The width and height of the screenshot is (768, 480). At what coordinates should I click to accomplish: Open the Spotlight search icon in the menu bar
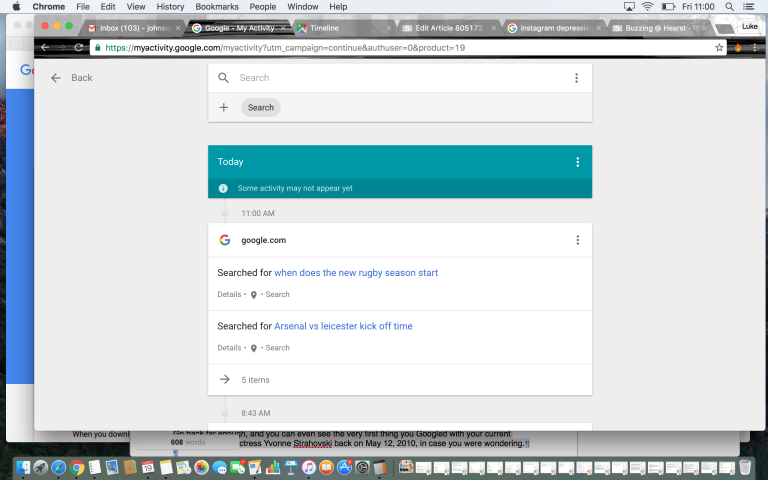(x=729, y=7)
